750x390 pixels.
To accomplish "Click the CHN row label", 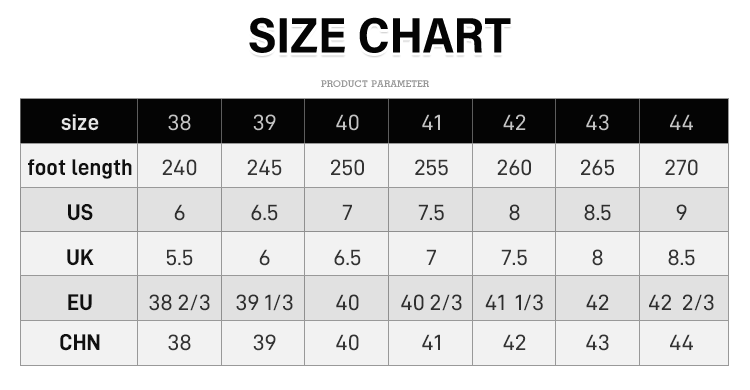I will point(79,343).
